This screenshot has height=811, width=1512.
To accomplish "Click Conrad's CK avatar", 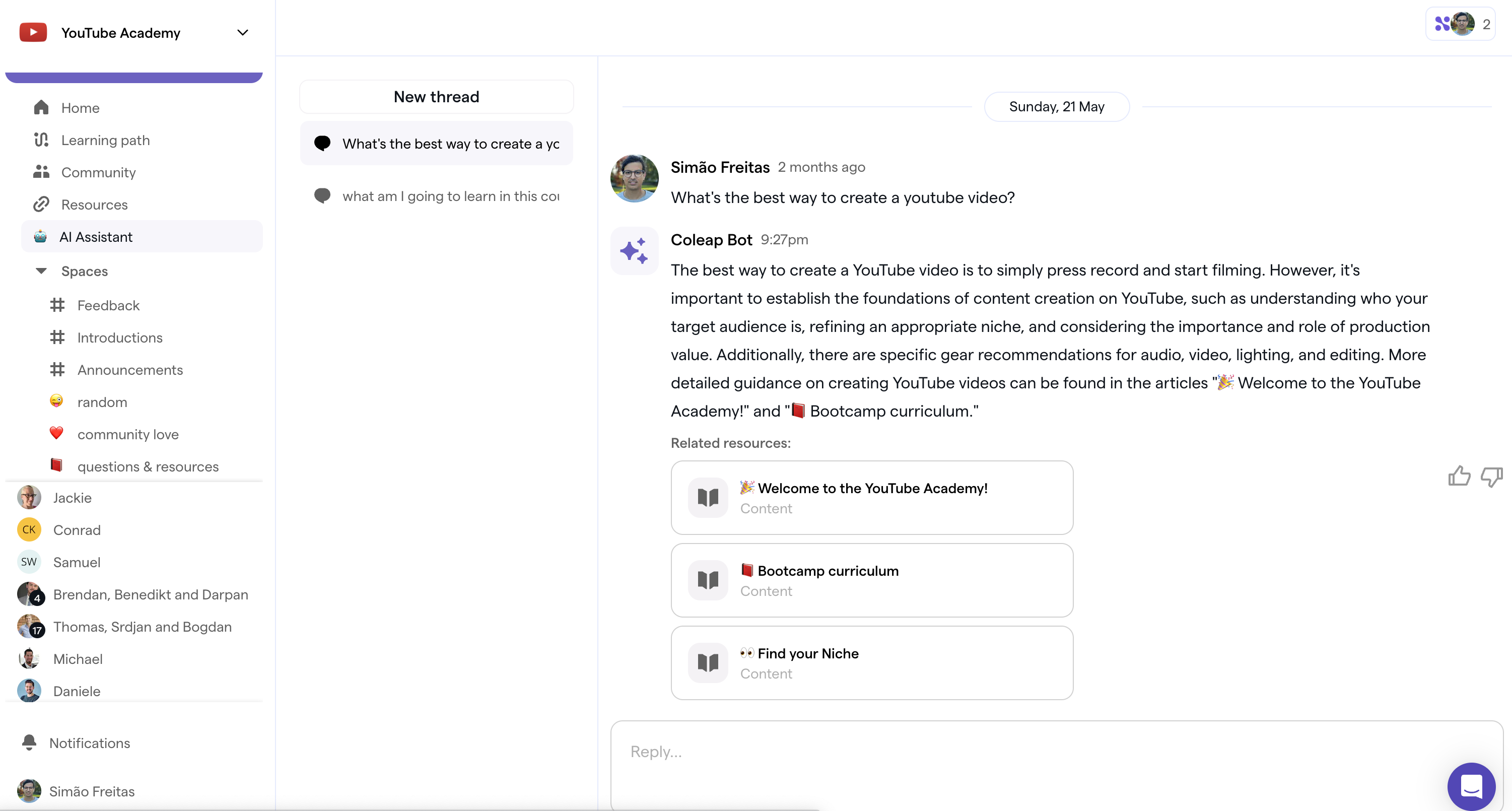I will pyautogui.click(x=29, y=530).
